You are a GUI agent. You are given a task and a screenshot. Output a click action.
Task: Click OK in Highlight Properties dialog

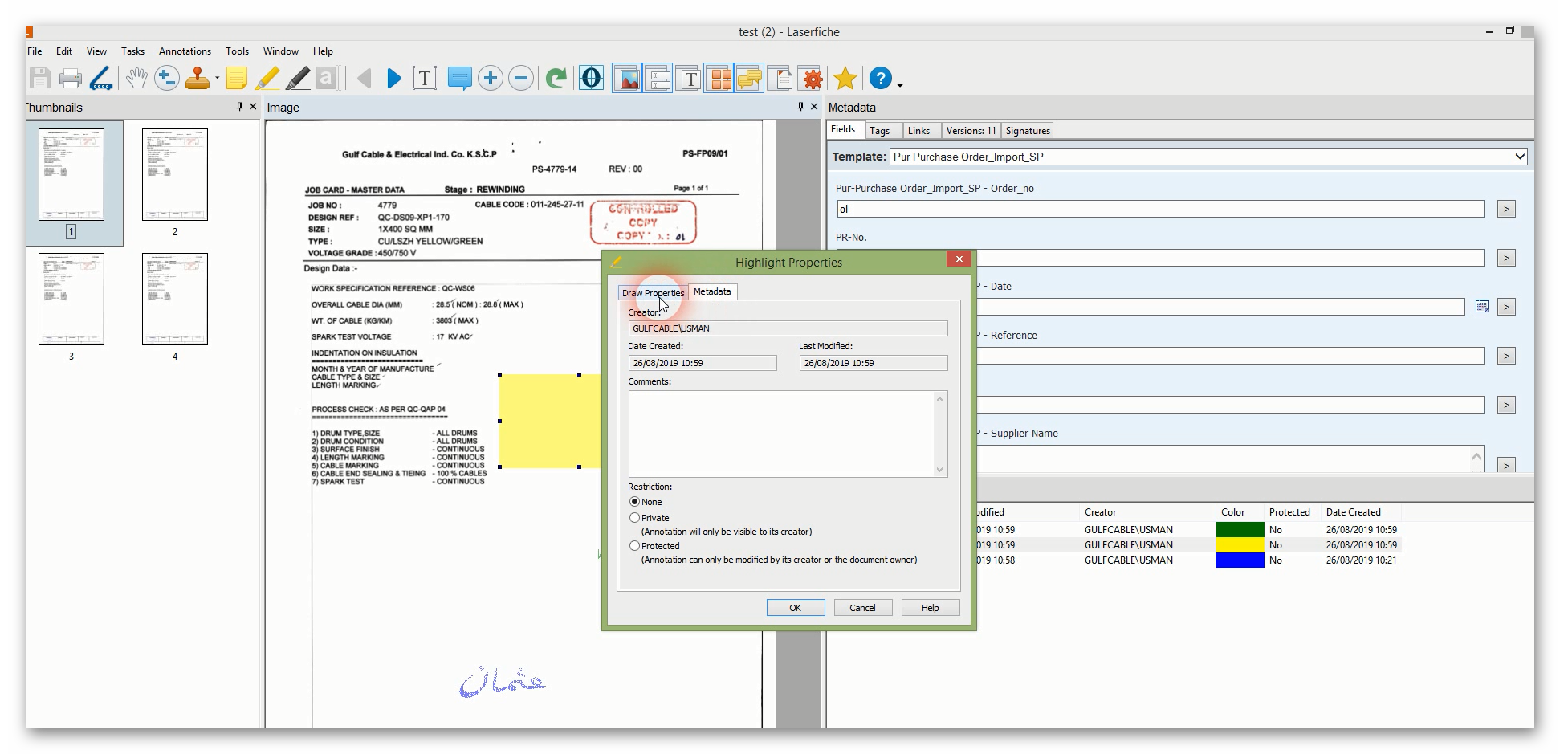(x=795, y=608)
